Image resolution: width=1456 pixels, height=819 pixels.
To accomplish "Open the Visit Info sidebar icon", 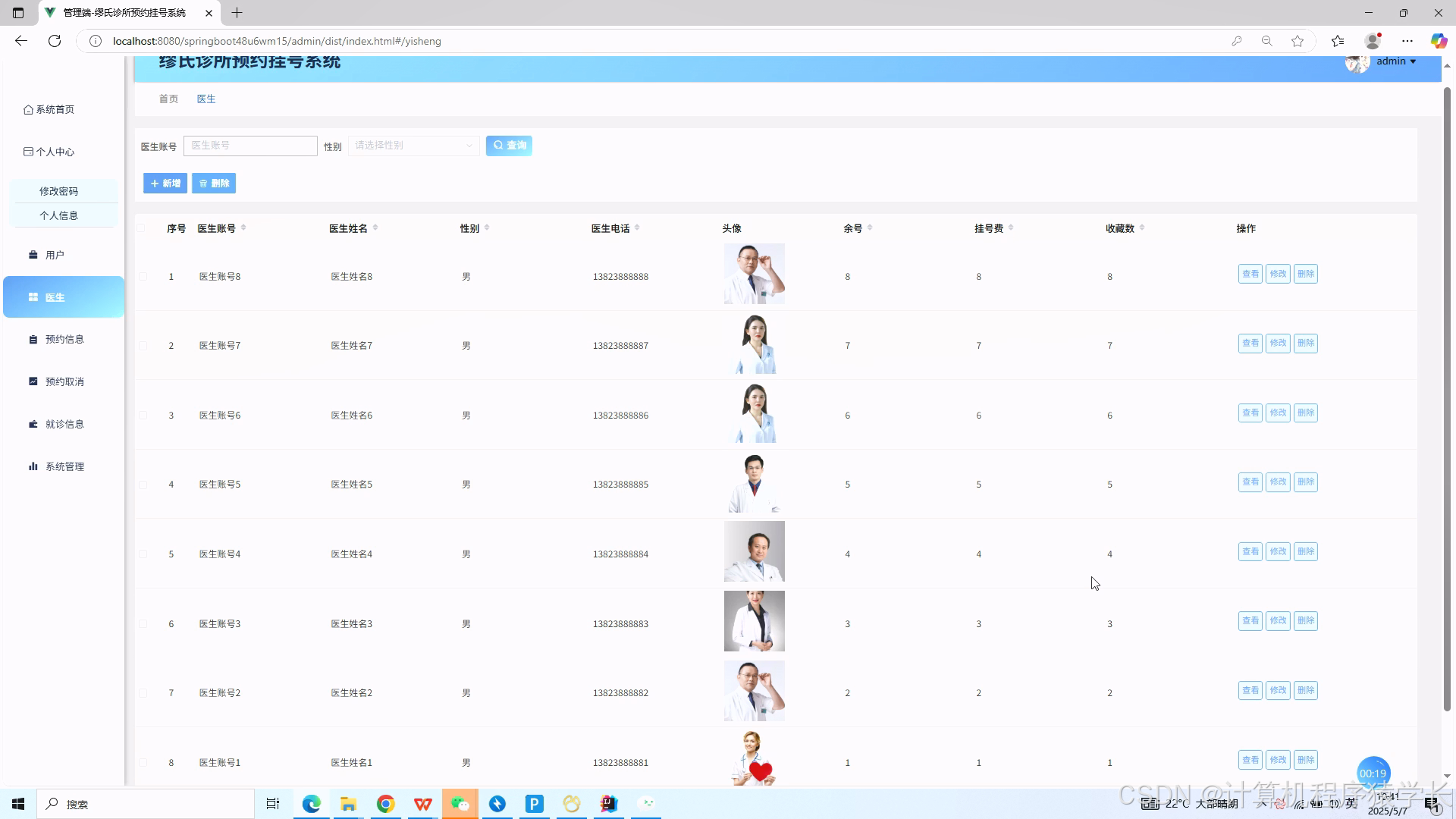I will (x=33, y=424).
